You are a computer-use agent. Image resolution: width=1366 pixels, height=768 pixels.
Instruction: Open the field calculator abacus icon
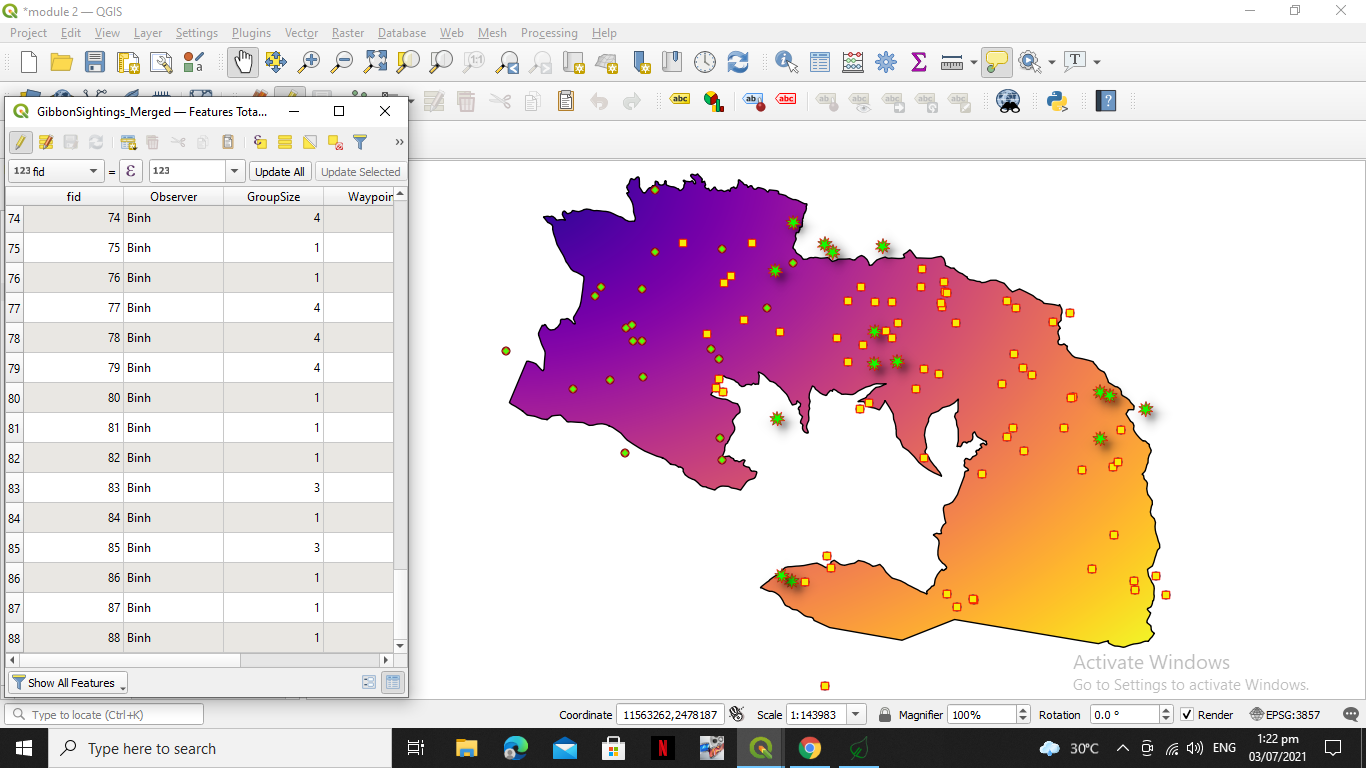point(852,62)
